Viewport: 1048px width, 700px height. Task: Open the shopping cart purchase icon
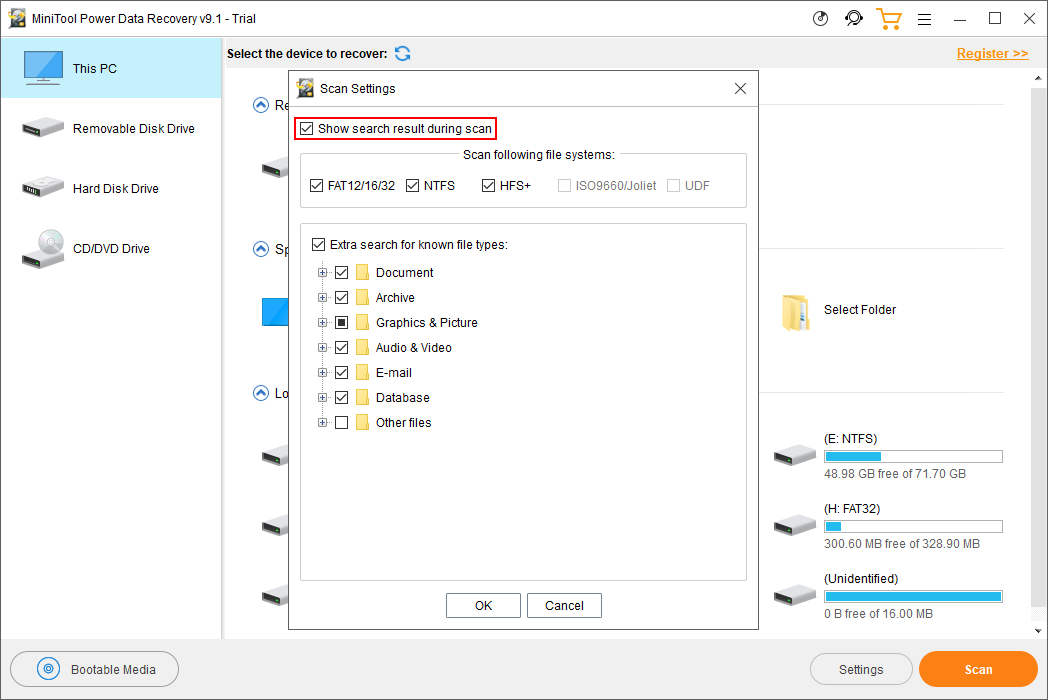(888, 19)
